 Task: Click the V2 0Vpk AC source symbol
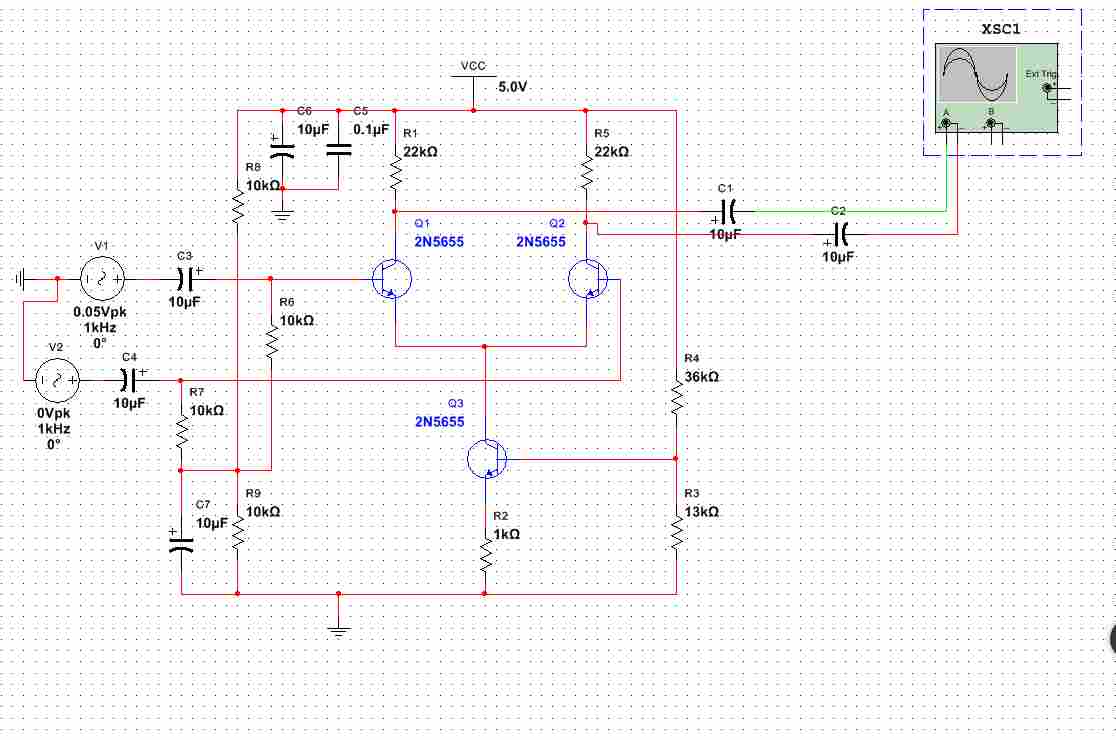coord(57,381)
